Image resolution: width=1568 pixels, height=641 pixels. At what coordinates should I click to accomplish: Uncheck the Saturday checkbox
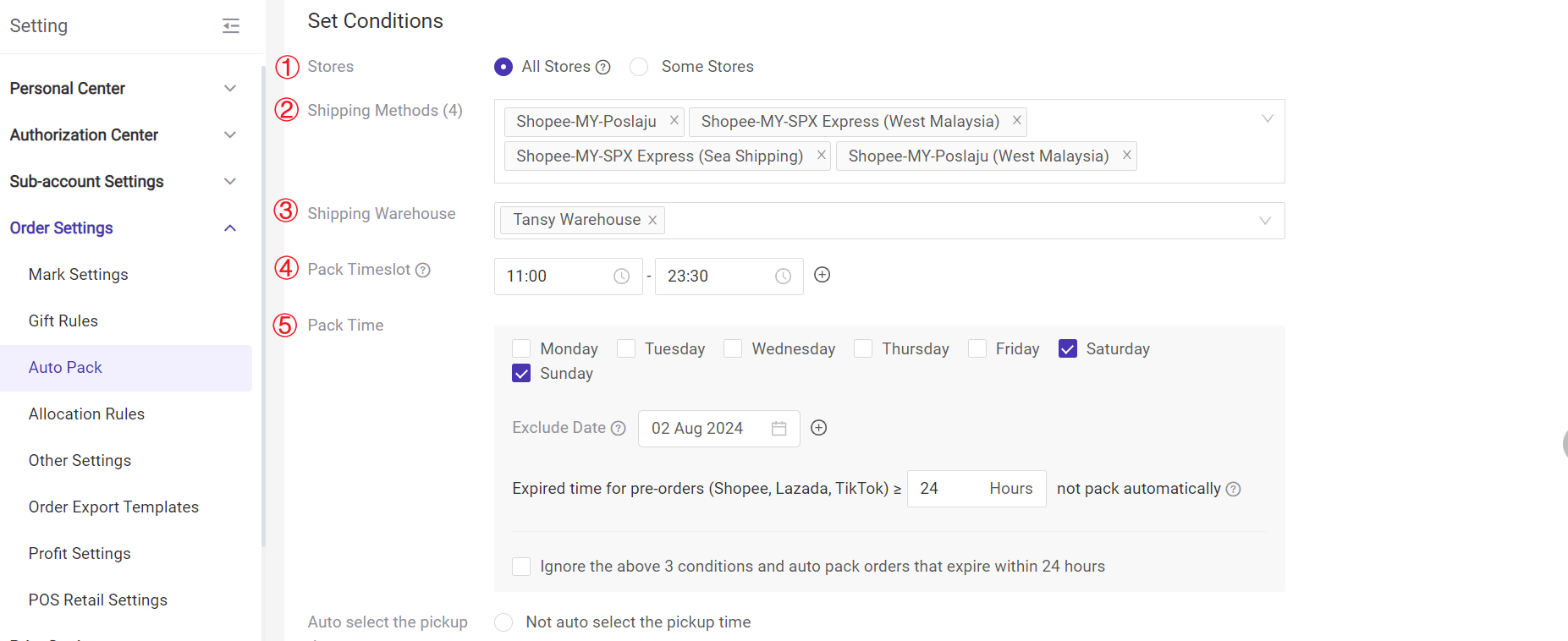[1068, 349]
